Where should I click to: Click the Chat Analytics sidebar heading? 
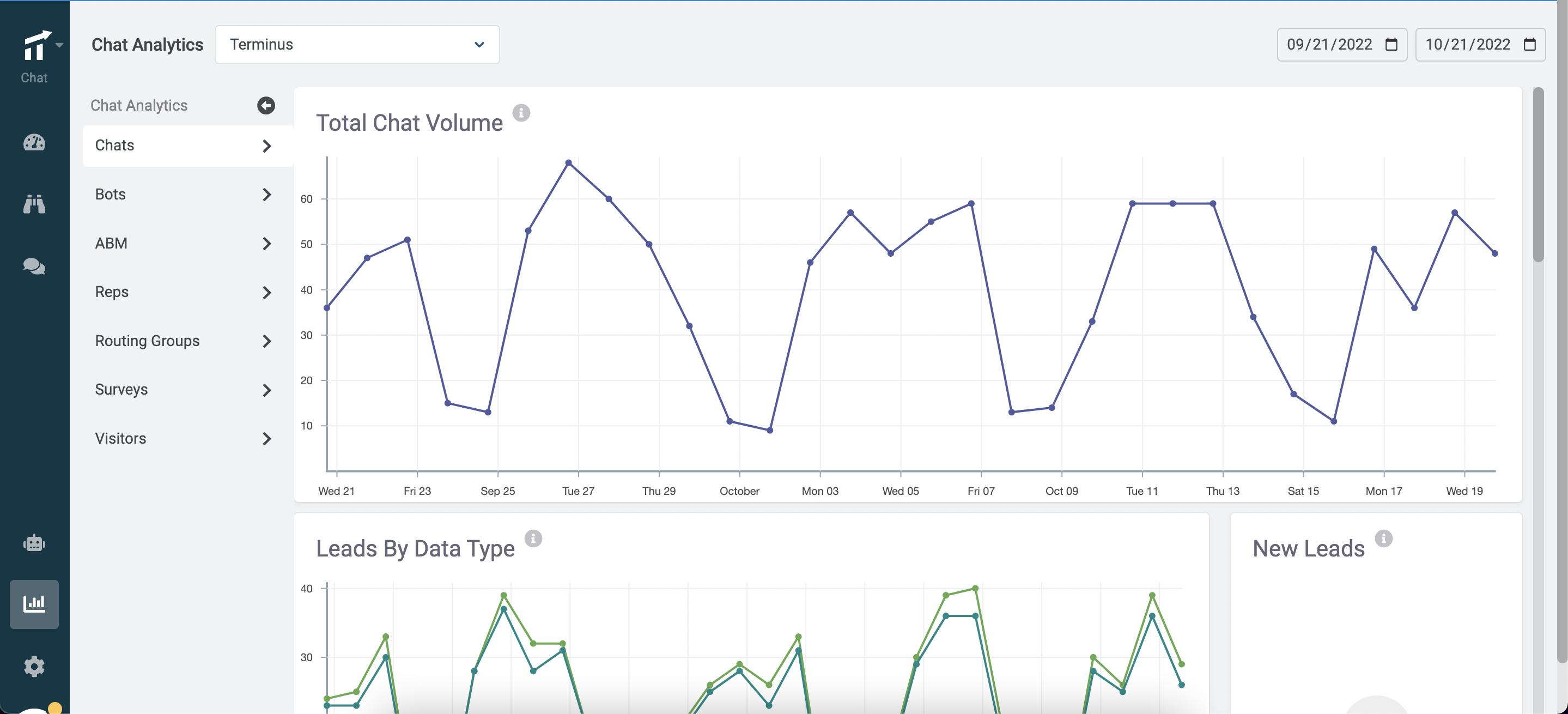tap(139, 105)
